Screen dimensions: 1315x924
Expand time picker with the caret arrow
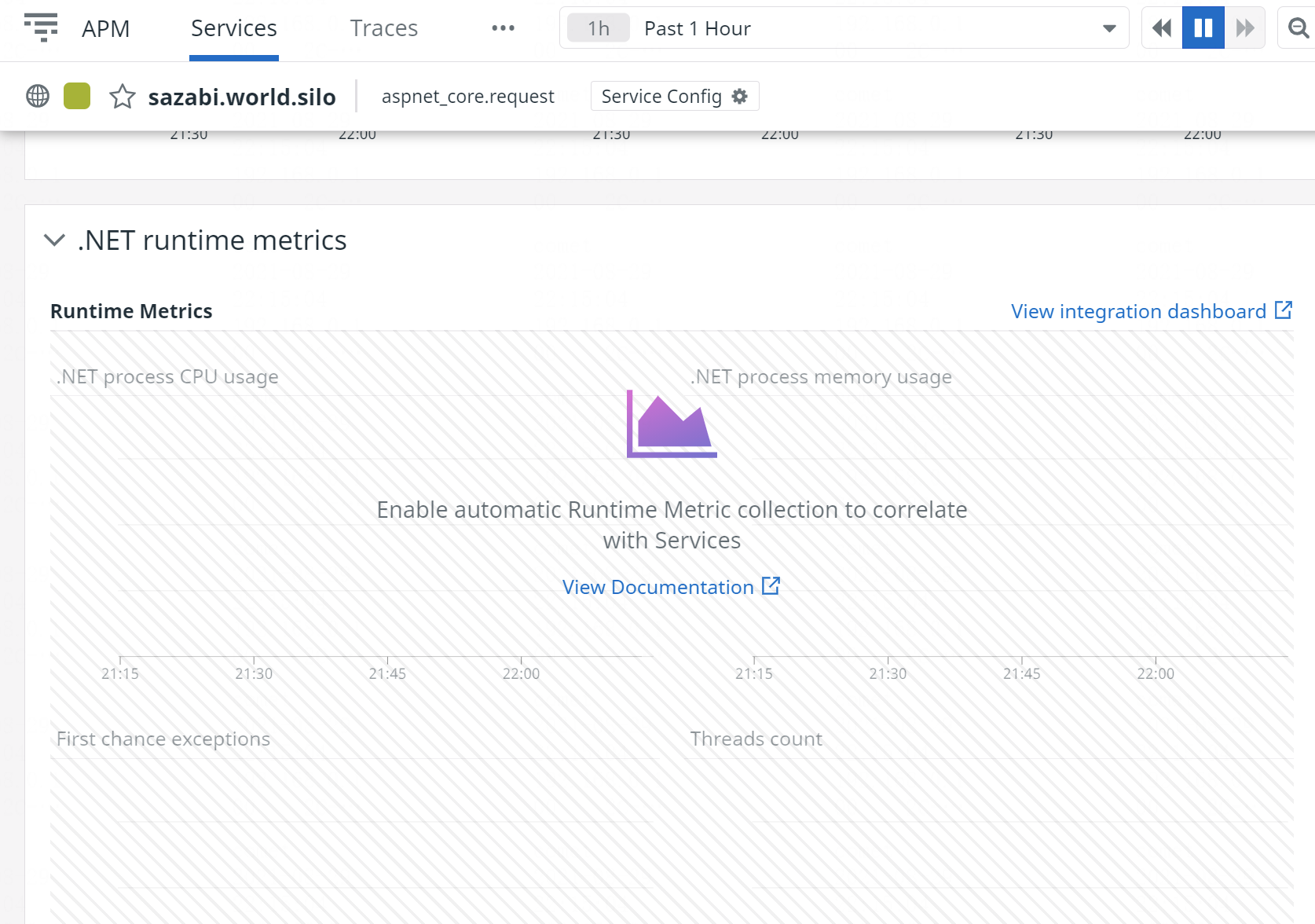pos(1109,28)
